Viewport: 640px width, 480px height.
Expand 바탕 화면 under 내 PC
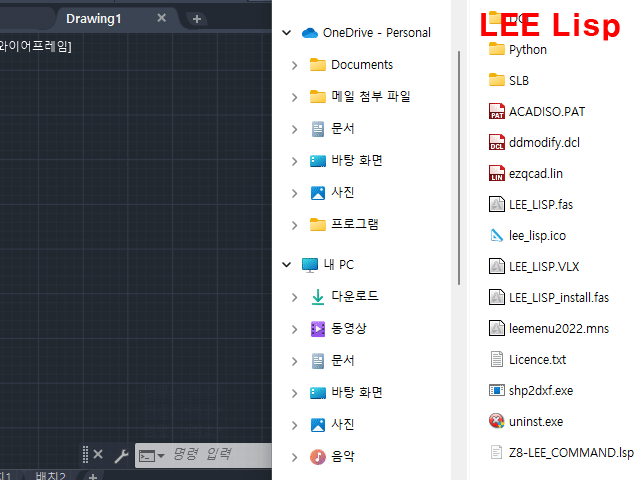(x=295, y=393)
